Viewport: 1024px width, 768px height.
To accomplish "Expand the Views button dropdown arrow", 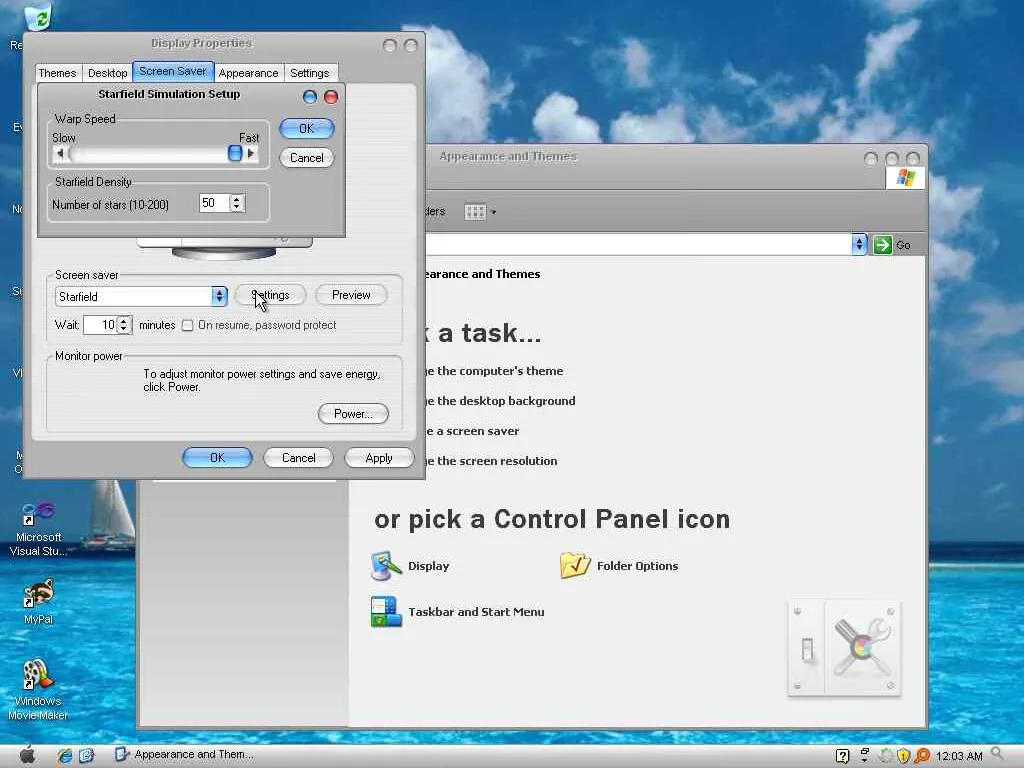I will point(494,212).
